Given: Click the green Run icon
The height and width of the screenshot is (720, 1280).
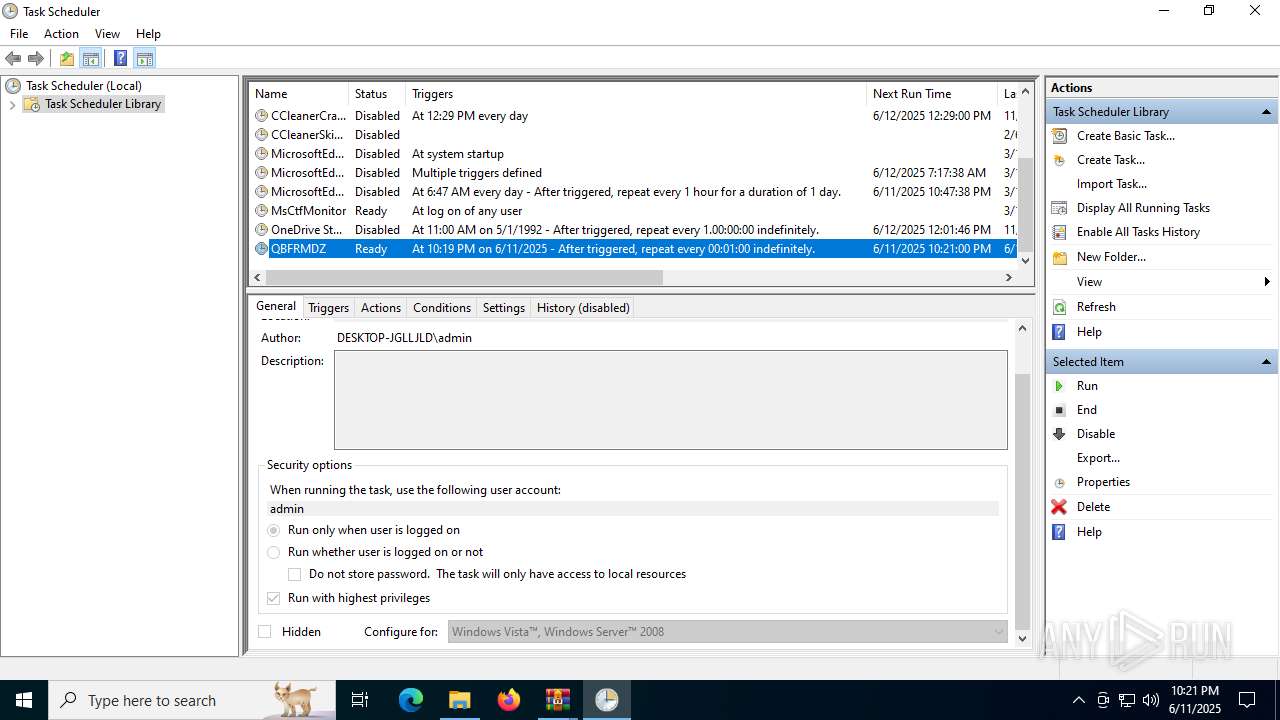Looking at the screenshot, I should pos(1060,386).
